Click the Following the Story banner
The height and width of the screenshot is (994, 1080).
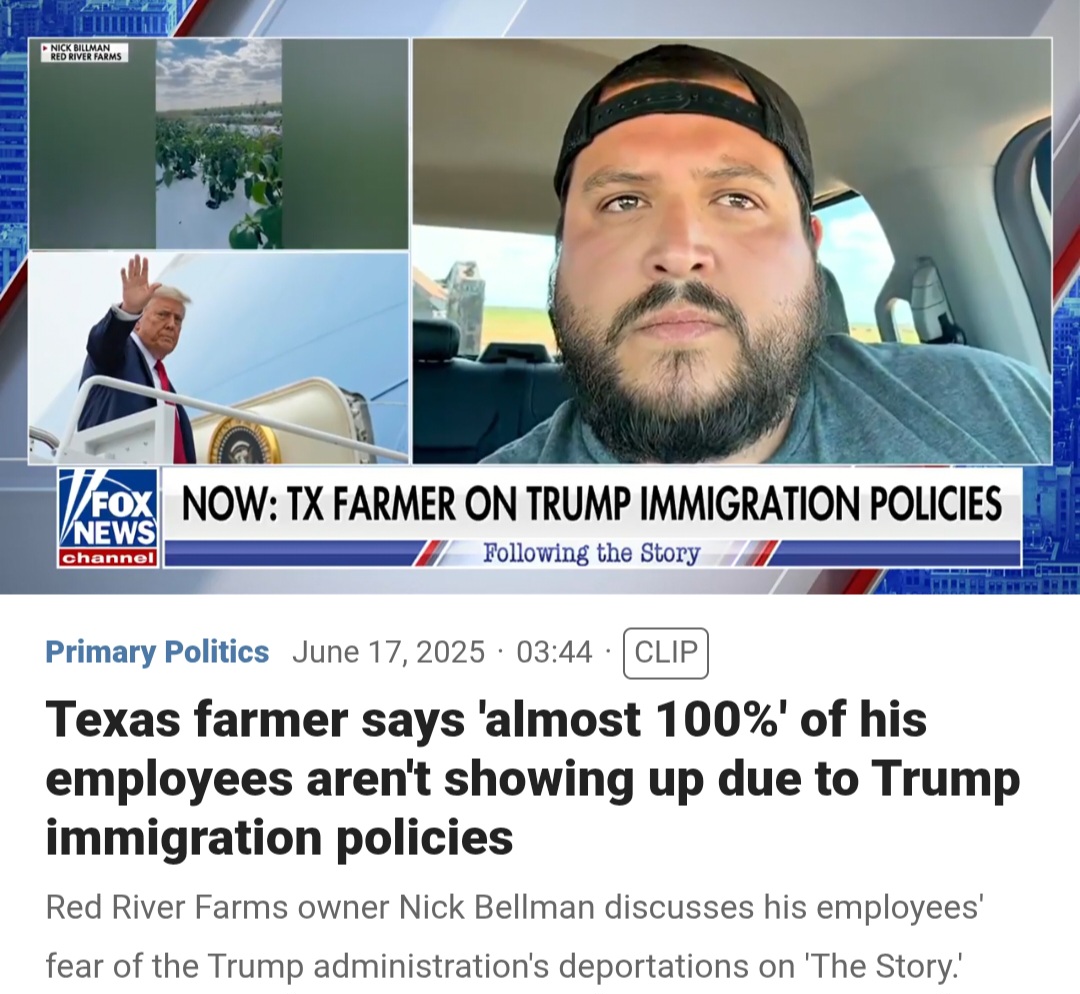click(x=591, y=554)
